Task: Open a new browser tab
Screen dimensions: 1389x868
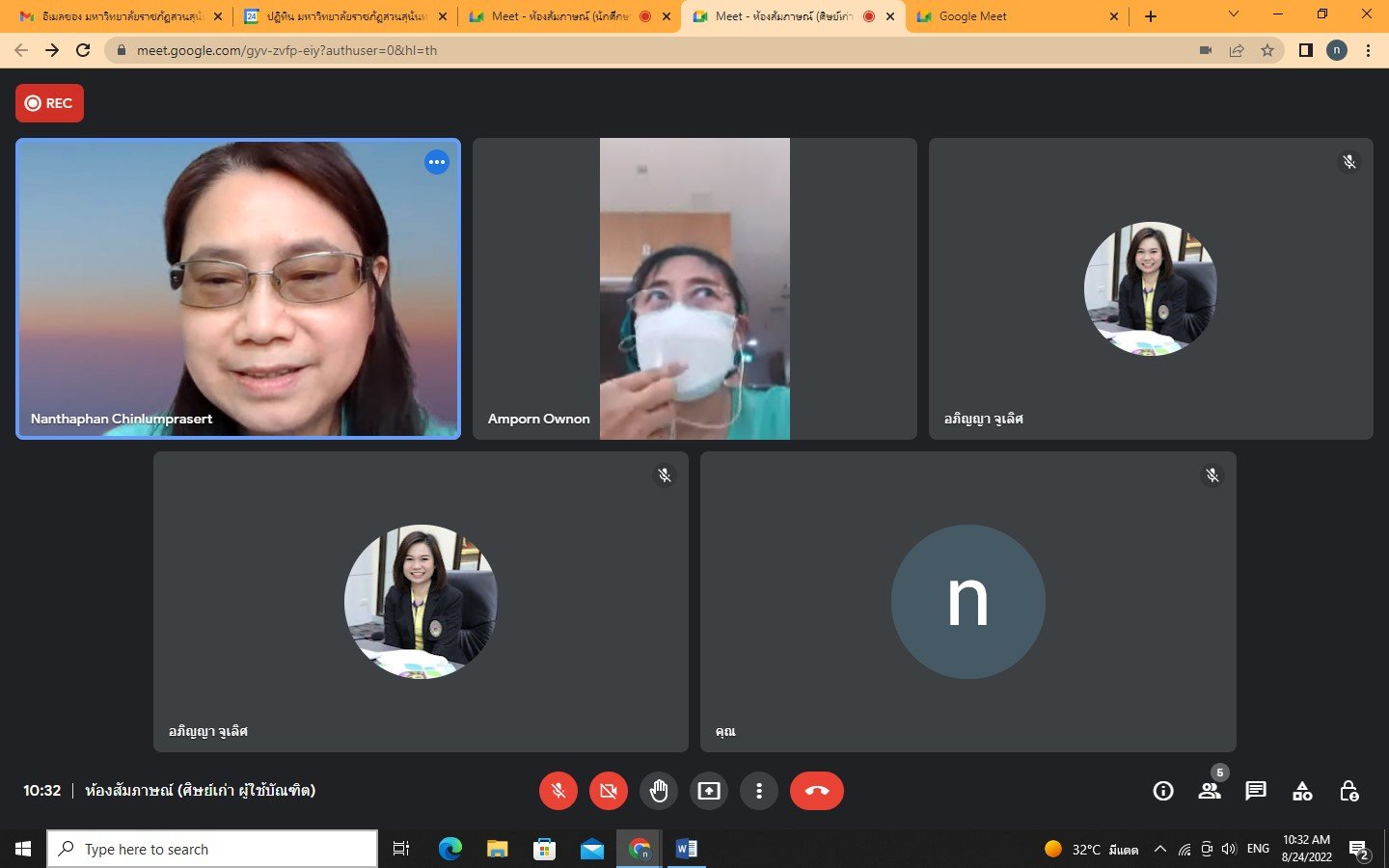Action: coord(1150,16)
